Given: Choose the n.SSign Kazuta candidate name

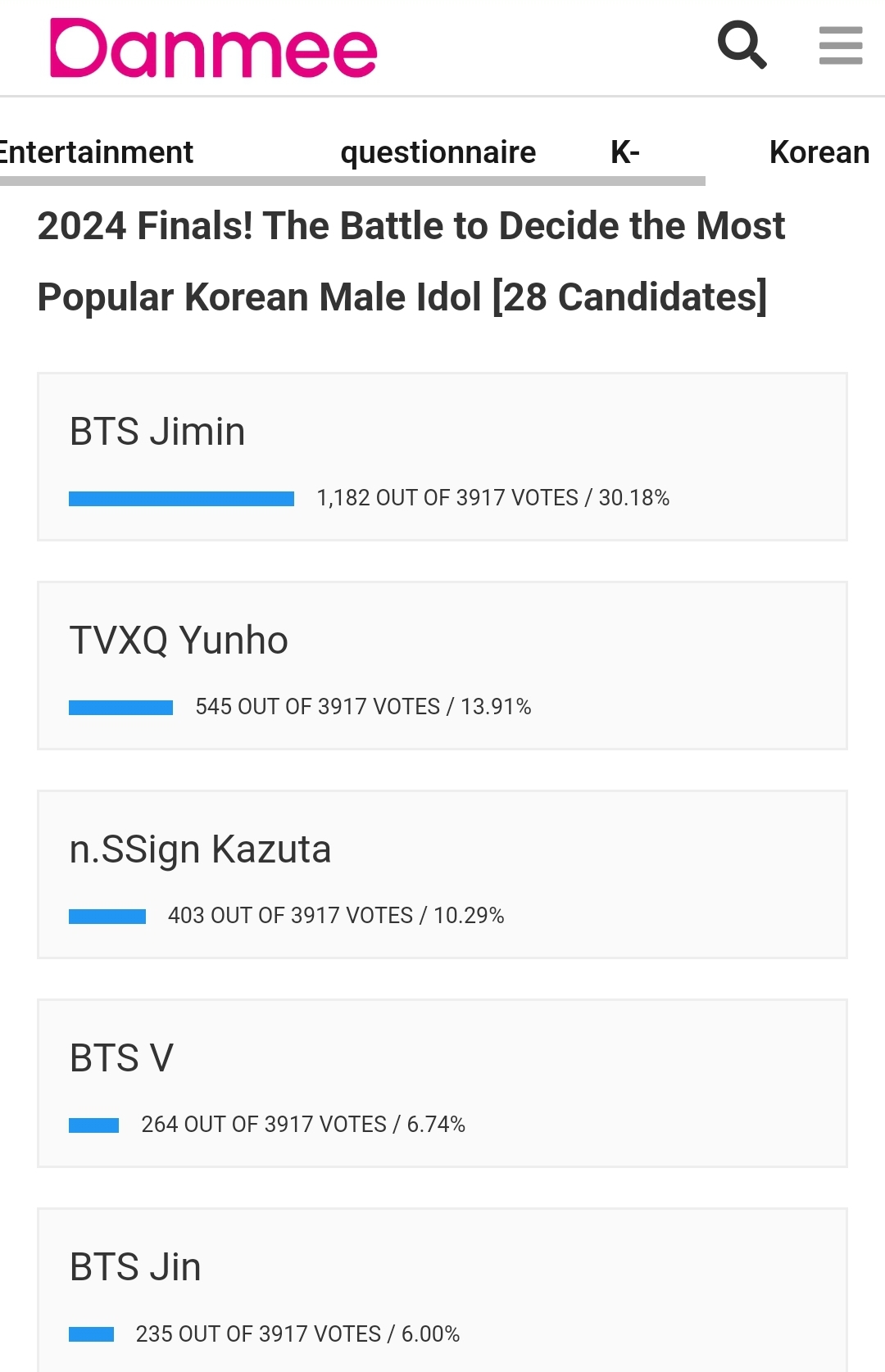Looking at the screenshot, I should (x=200, y=849).
